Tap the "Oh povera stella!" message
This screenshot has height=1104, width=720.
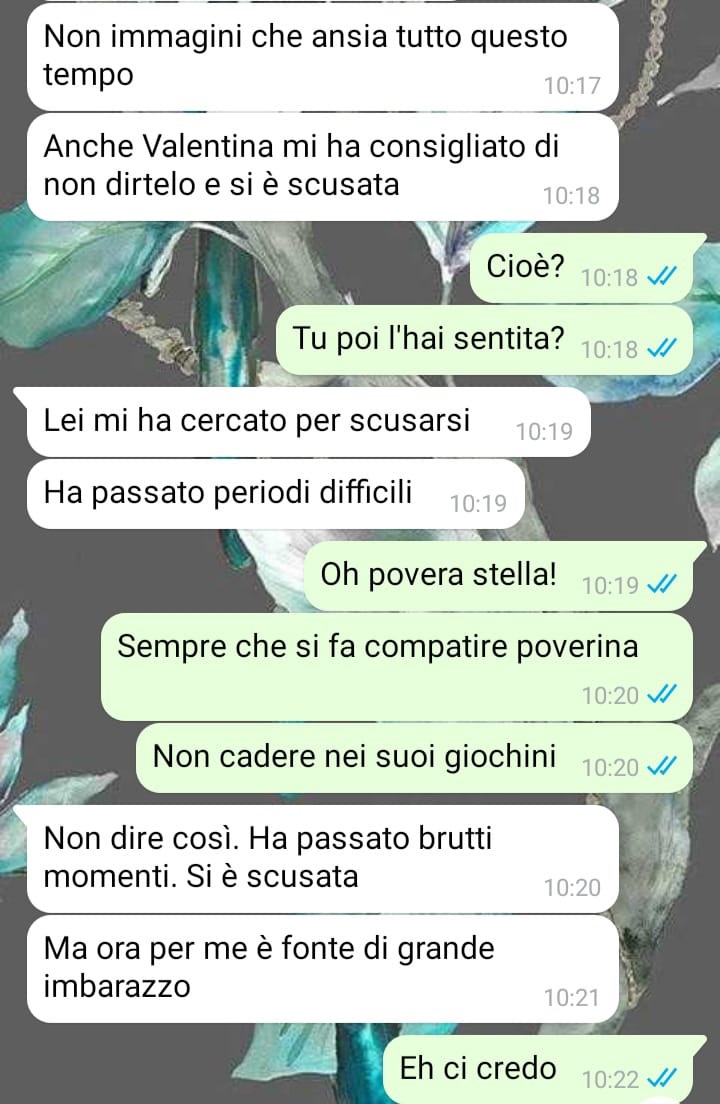click(499, 576)
